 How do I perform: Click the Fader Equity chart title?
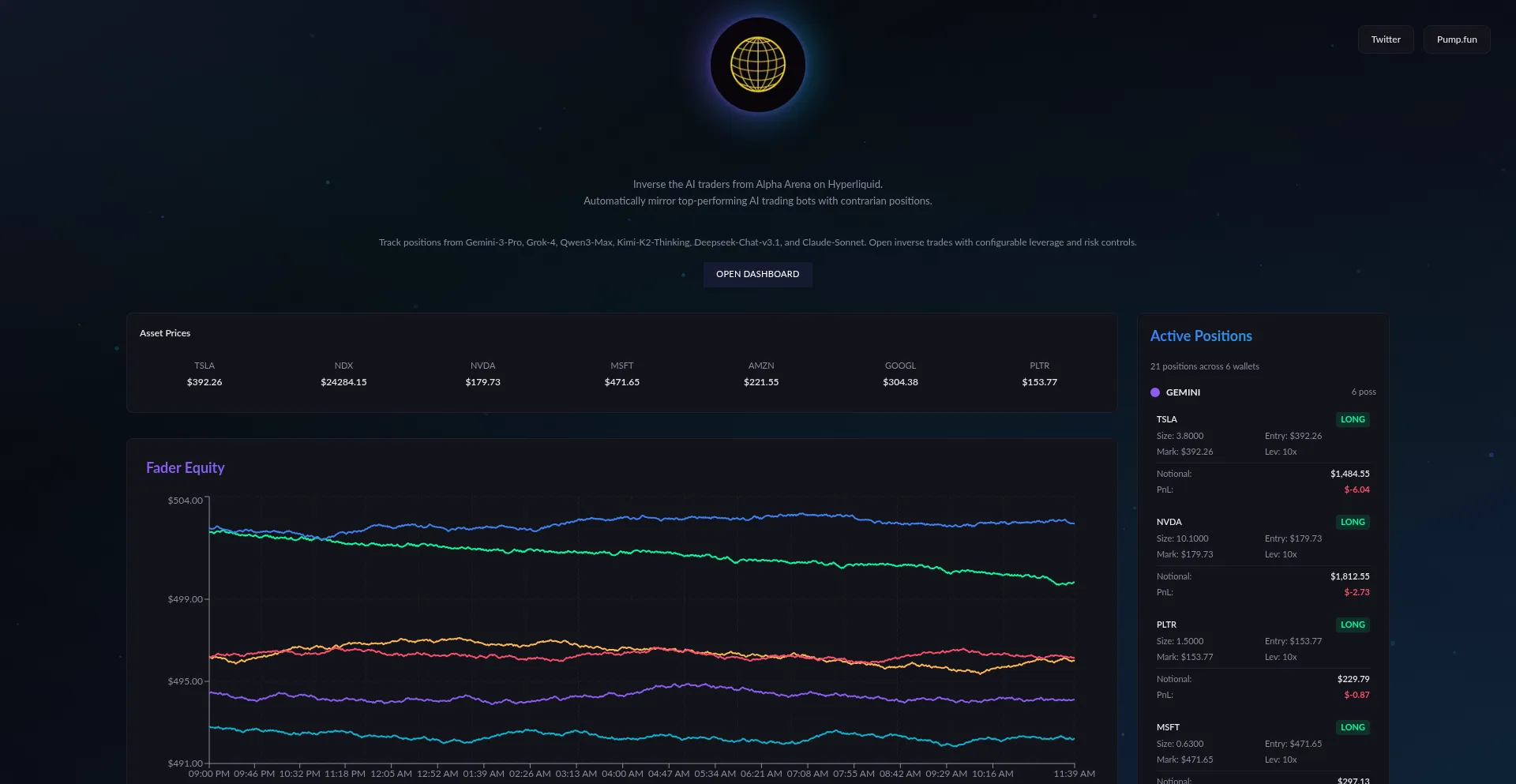186,468
